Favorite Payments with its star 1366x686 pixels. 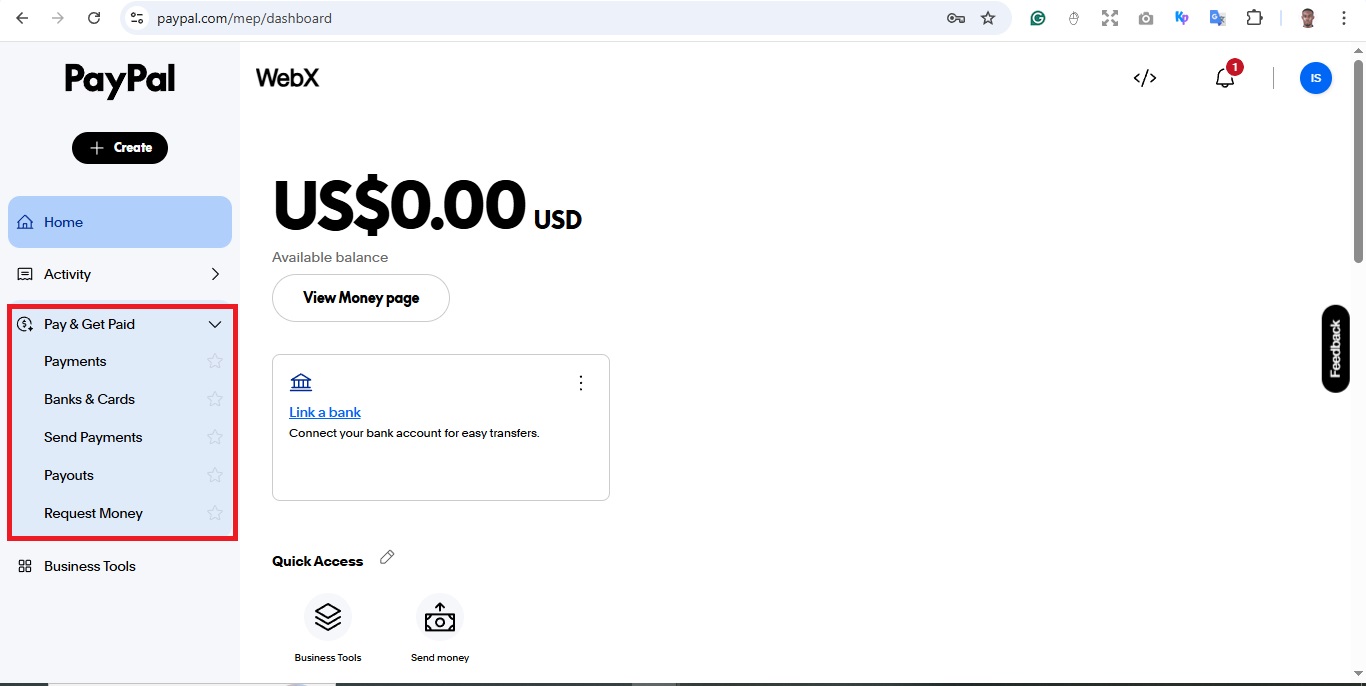[214, 361]
